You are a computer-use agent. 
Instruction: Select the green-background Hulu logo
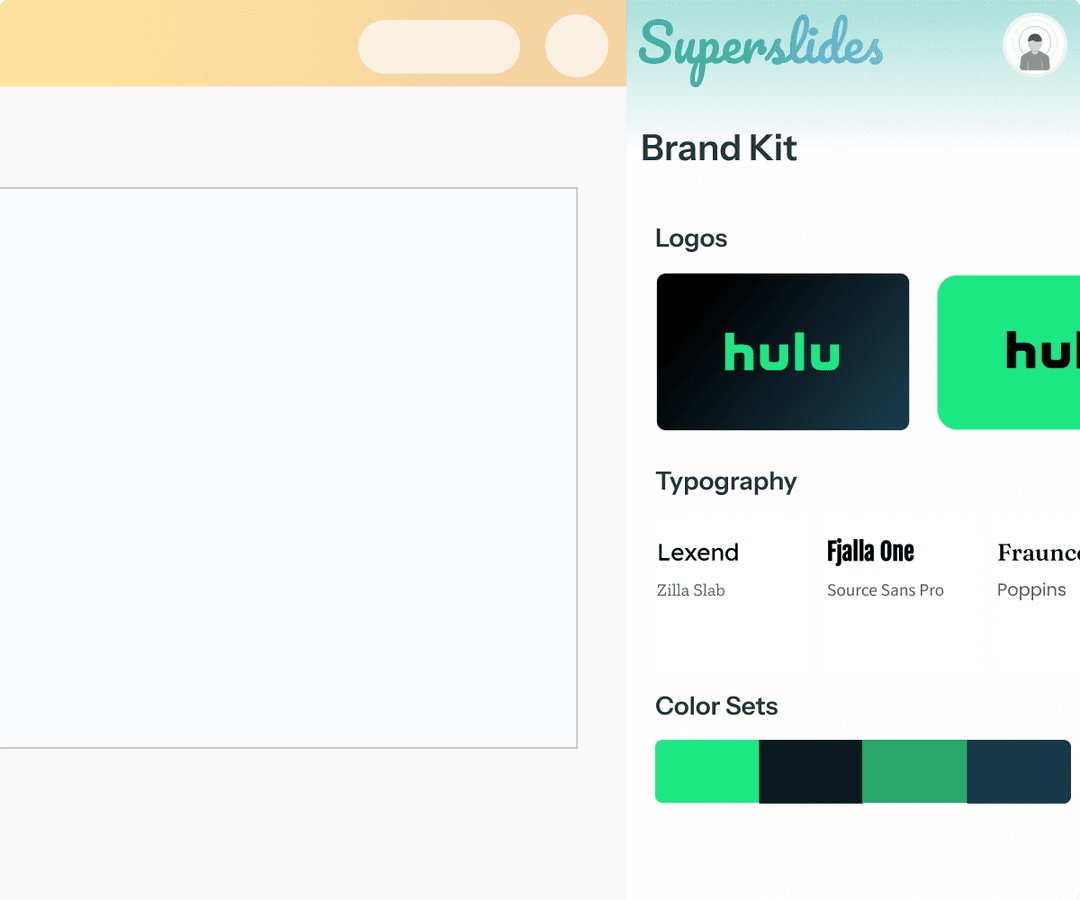[1010, 352]
